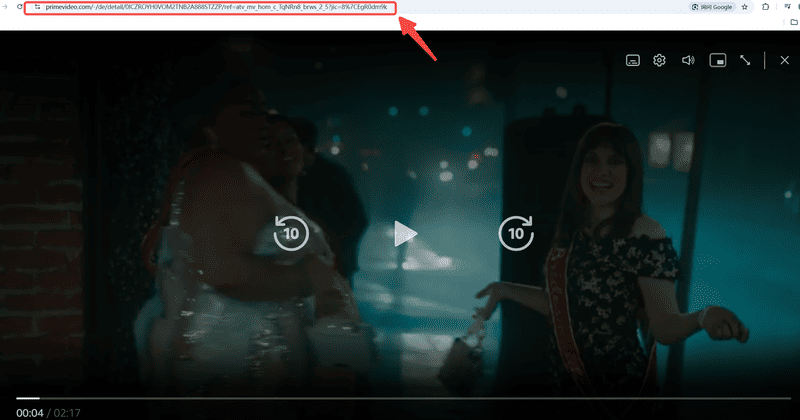Viewport: 800px width, 420px height.
Task: Open the browser extensions menu
Action: coord(766,7)
